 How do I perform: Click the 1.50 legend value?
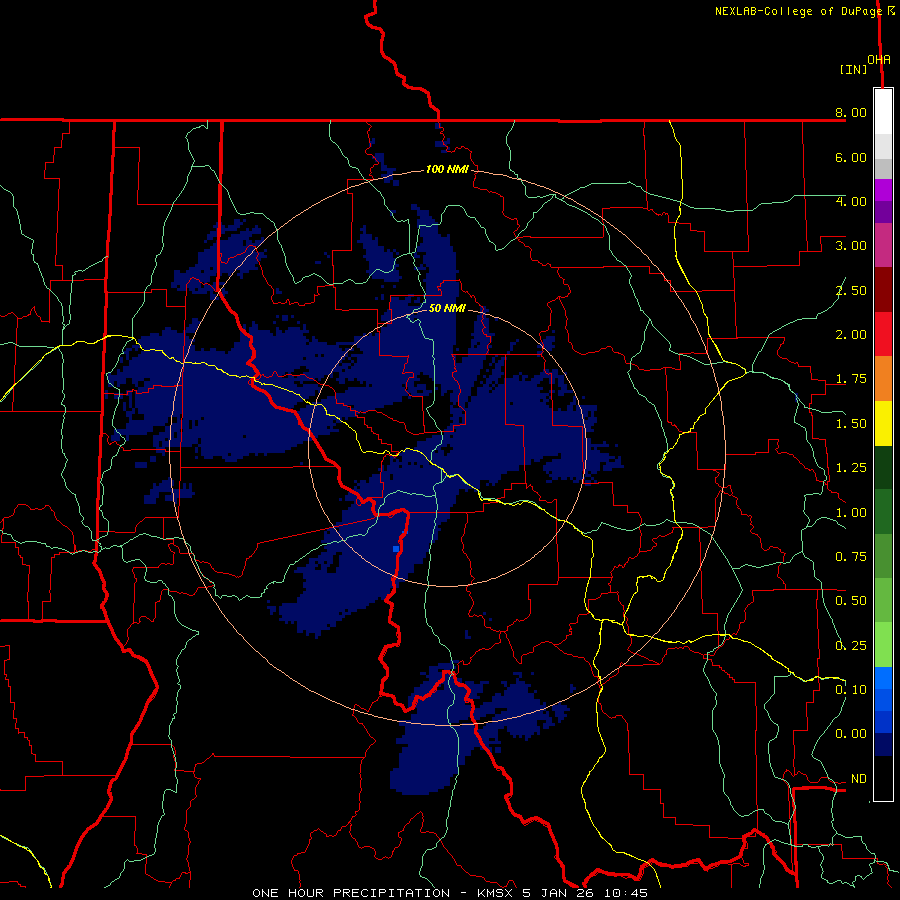coord(851,424)
